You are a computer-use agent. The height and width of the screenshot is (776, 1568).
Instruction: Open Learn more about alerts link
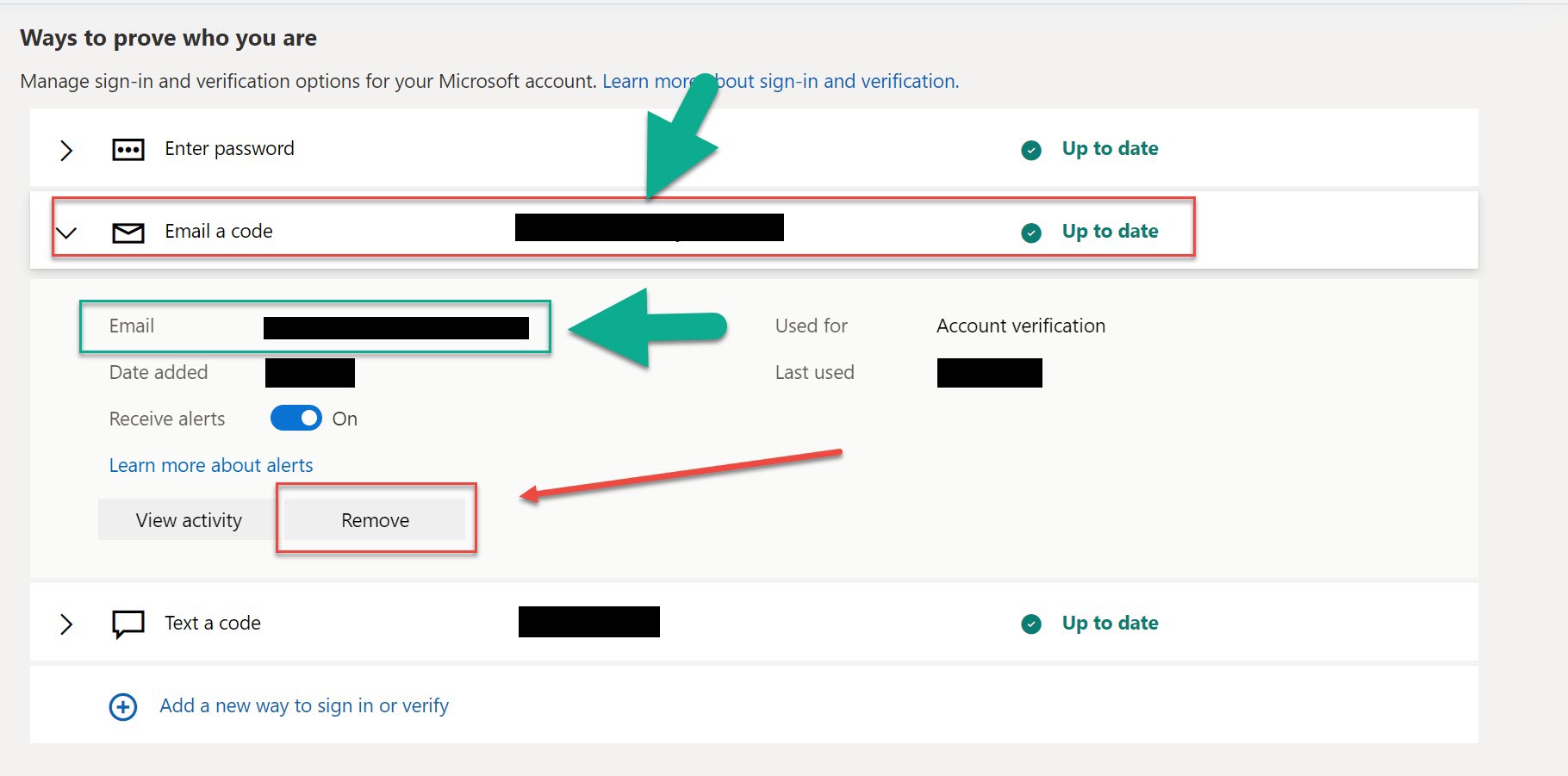click(211, 465)
